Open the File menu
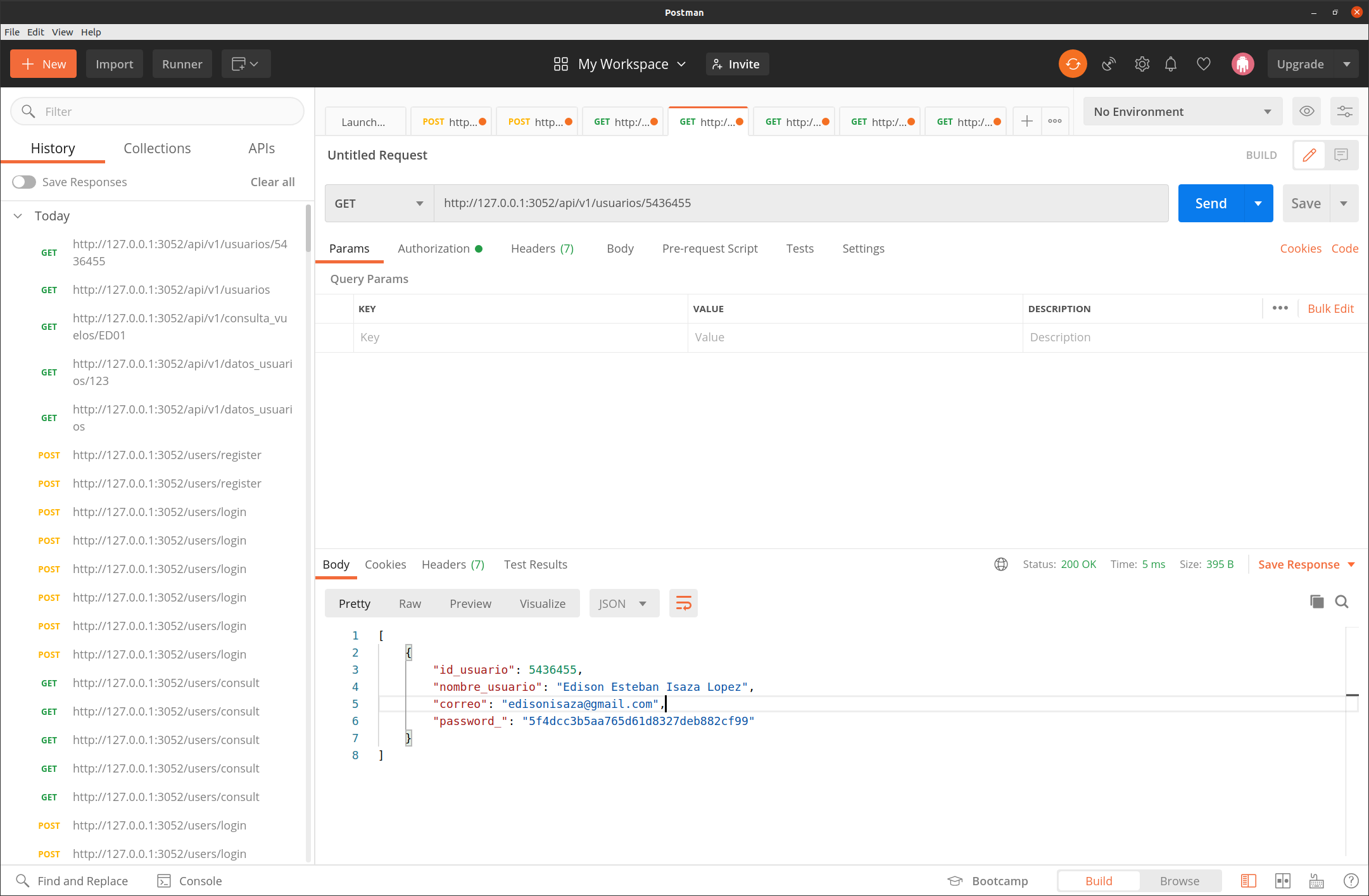This screenshot has width=1369, height=896. tap(12, 32)
